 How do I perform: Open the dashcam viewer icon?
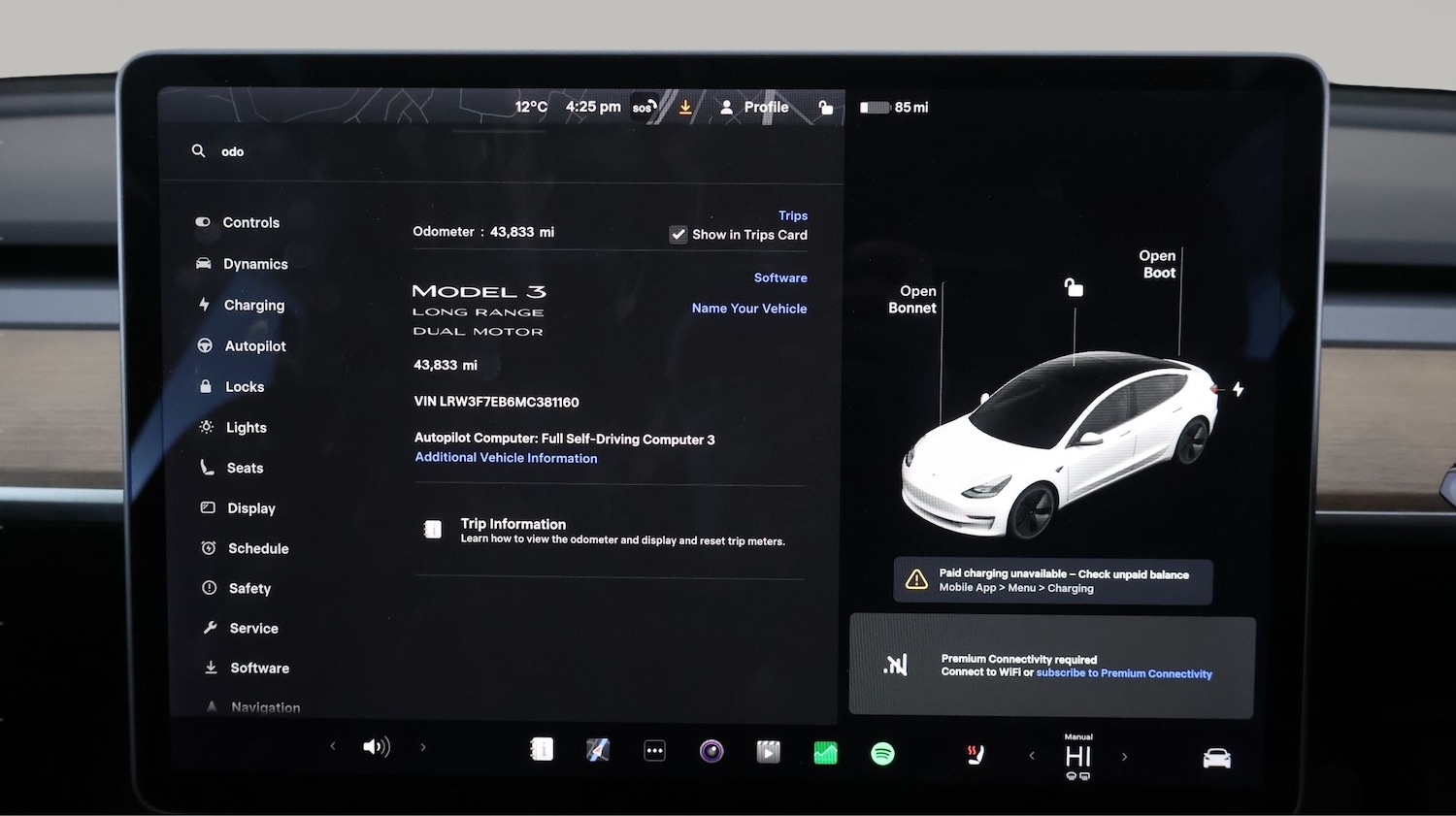point(768,750)
